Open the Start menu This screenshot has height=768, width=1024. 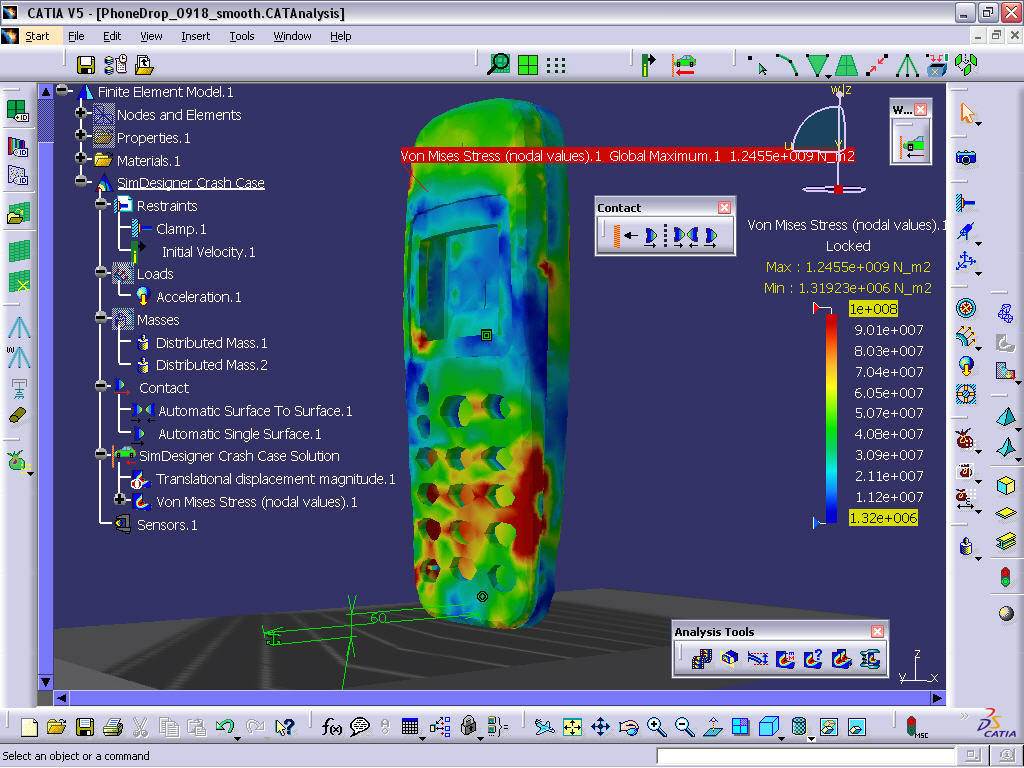[37, 36]
